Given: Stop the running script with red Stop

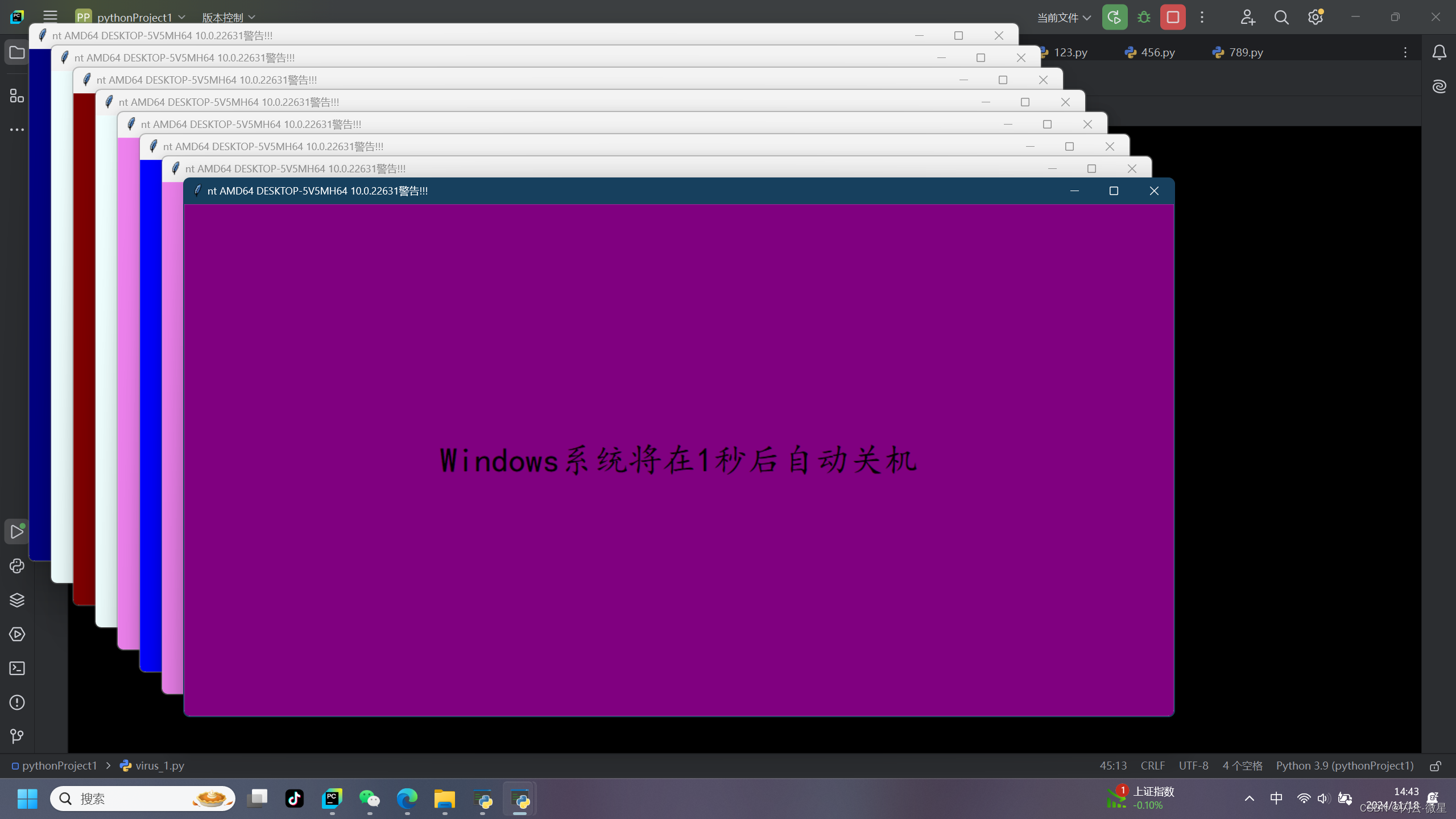Looking at the screenshot, I should click(1173, 17).
